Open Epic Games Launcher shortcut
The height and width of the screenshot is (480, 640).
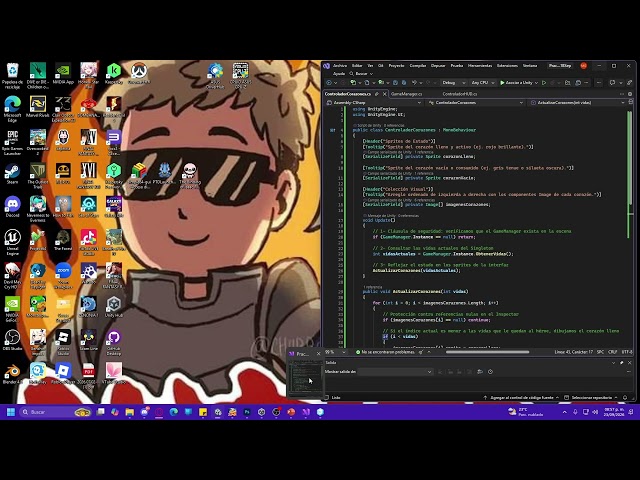[12, 142]
